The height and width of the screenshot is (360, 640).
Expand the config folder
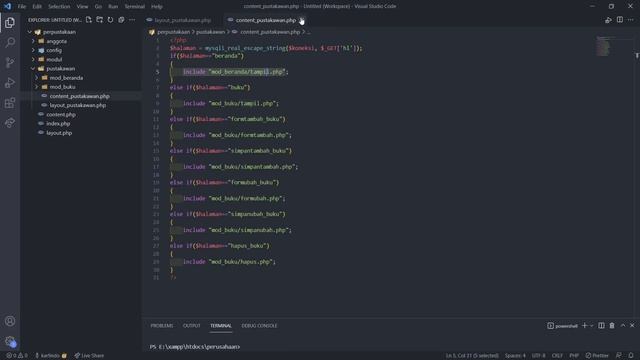[33, 50]
